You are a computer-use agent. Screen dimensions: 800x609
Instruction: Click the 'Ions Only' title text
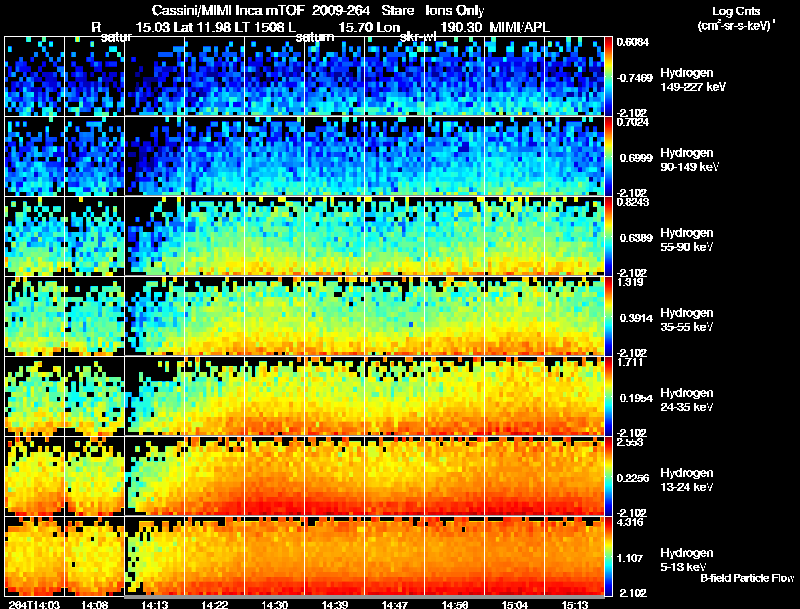(x=455, y=11)
